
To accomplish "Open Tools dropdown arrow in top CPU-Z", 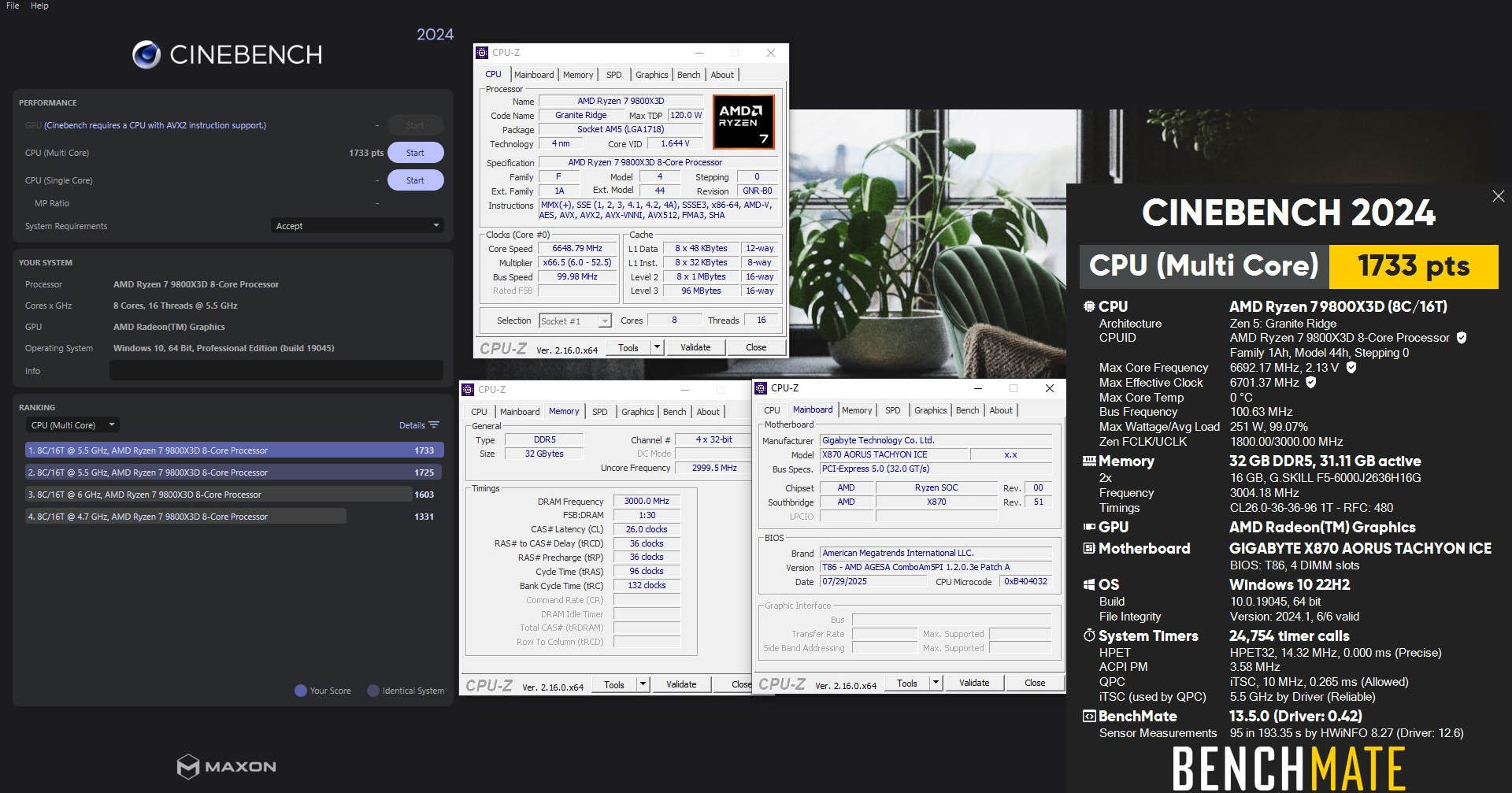I will [657, 347].
